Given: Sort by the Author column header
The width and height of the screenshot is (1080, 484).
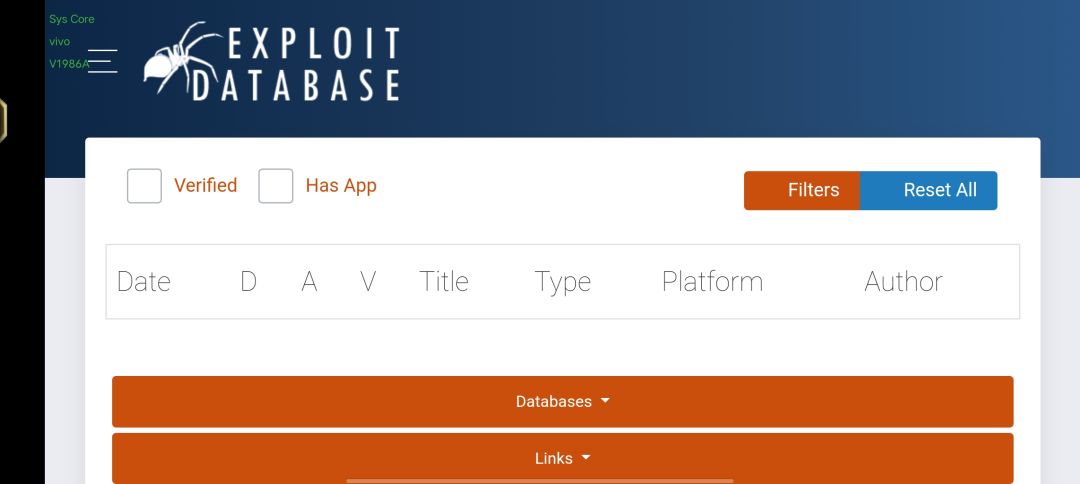Looking at the screenshot, I should (904, 282).
